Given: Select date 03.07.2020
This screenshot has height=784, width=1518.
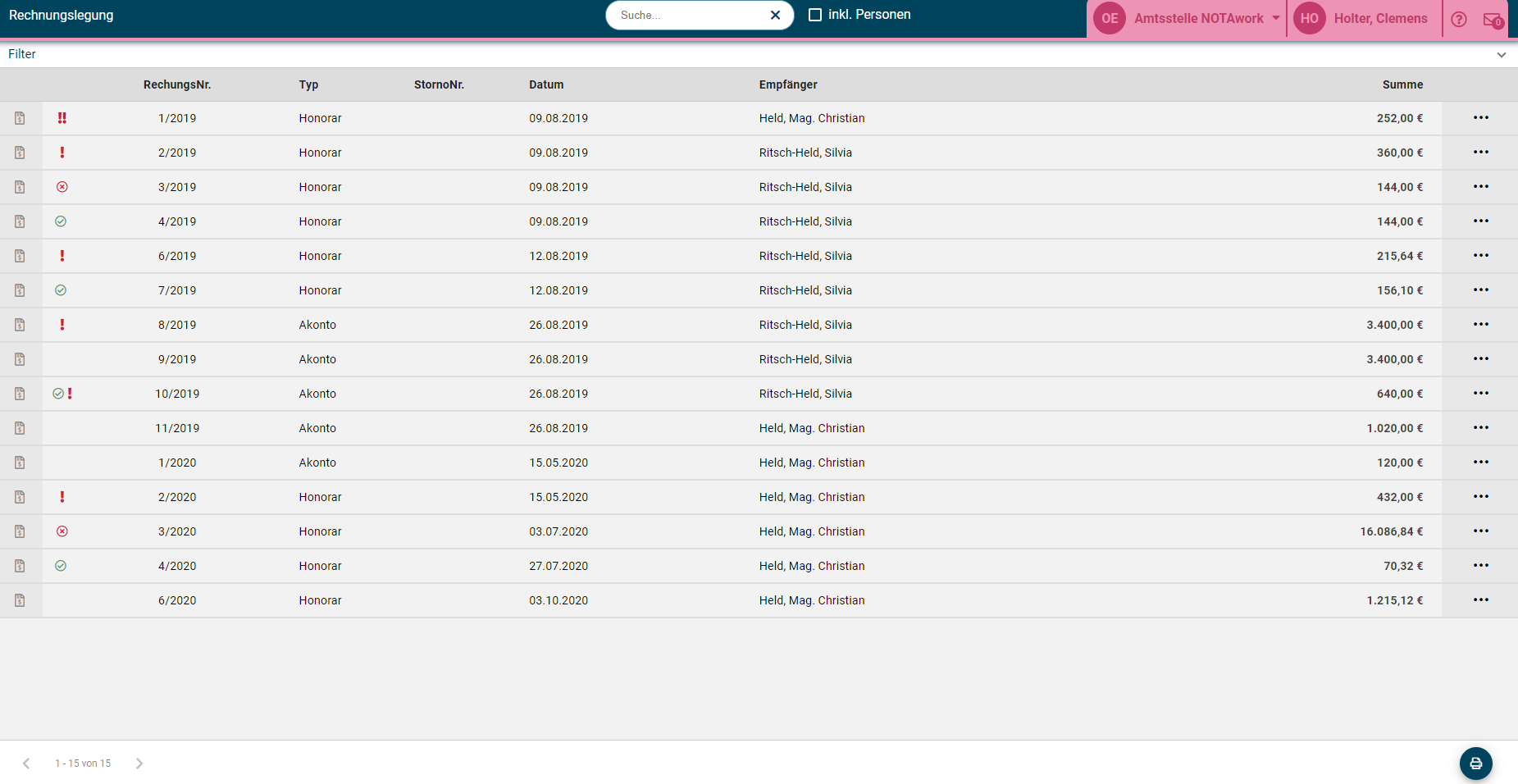Looking at the screenshot, I should point(558,531).
